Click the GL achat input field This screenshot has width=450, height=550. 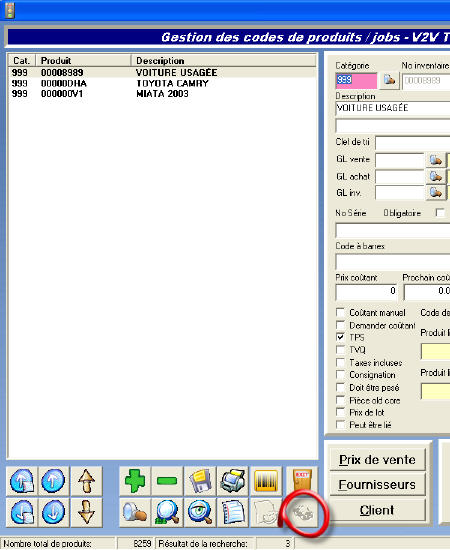(400, 176)
